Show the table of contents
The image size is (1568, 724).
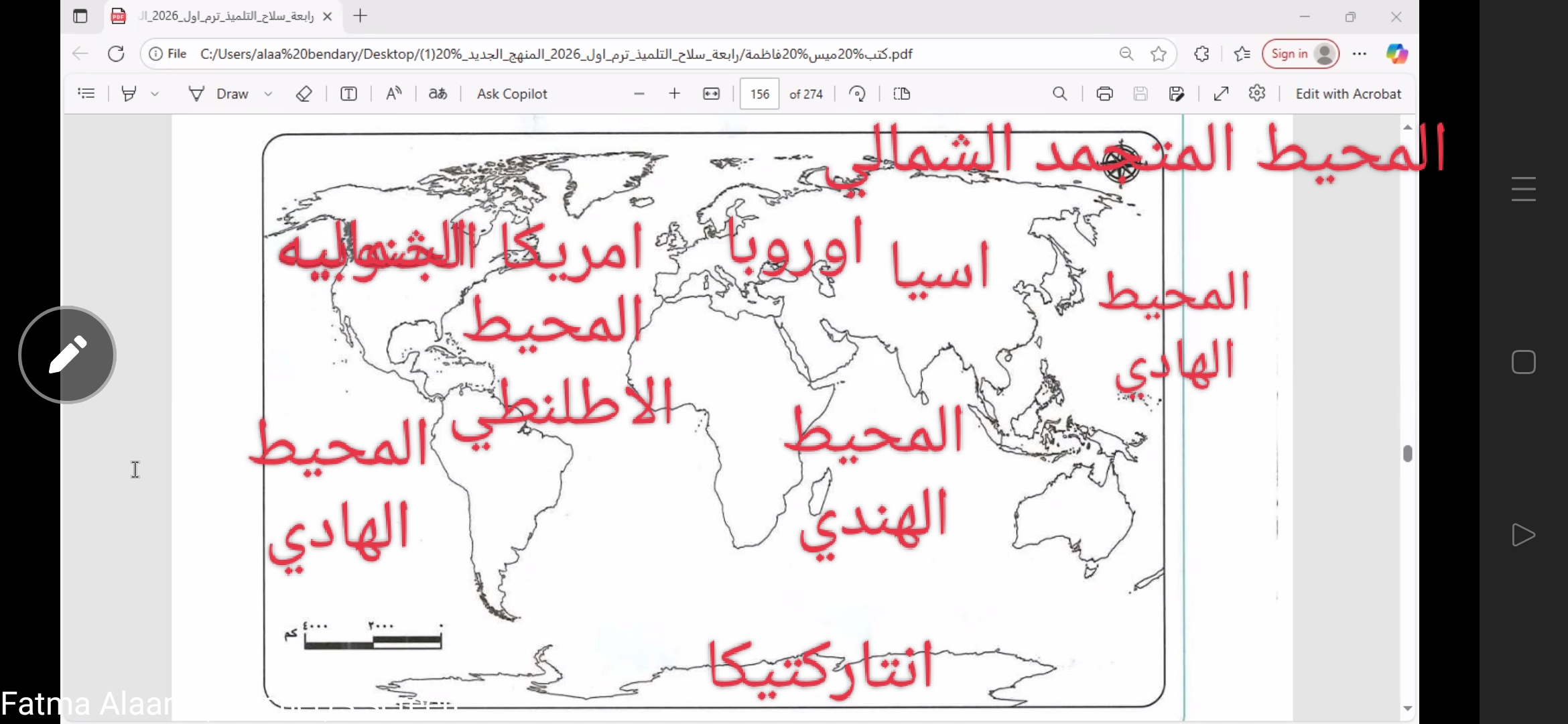[86, 94]
